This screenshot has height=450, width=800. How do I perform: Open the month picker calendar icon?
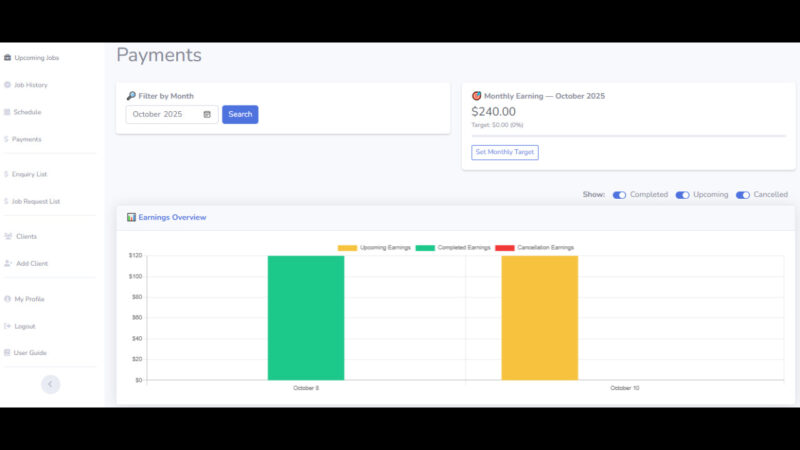[207, 115]
